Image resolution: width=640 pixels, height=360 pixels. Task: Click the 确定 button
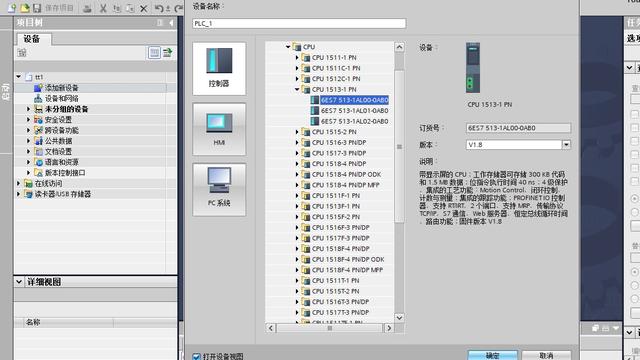[x=493, y=356]
